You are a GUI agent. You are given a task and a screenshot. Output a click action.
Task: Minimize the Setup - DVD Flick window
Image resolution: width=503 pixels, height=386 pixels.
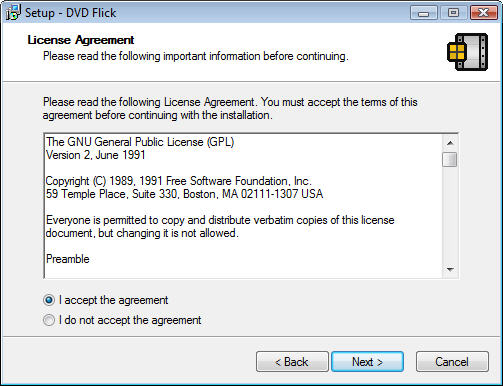point(423,13)
